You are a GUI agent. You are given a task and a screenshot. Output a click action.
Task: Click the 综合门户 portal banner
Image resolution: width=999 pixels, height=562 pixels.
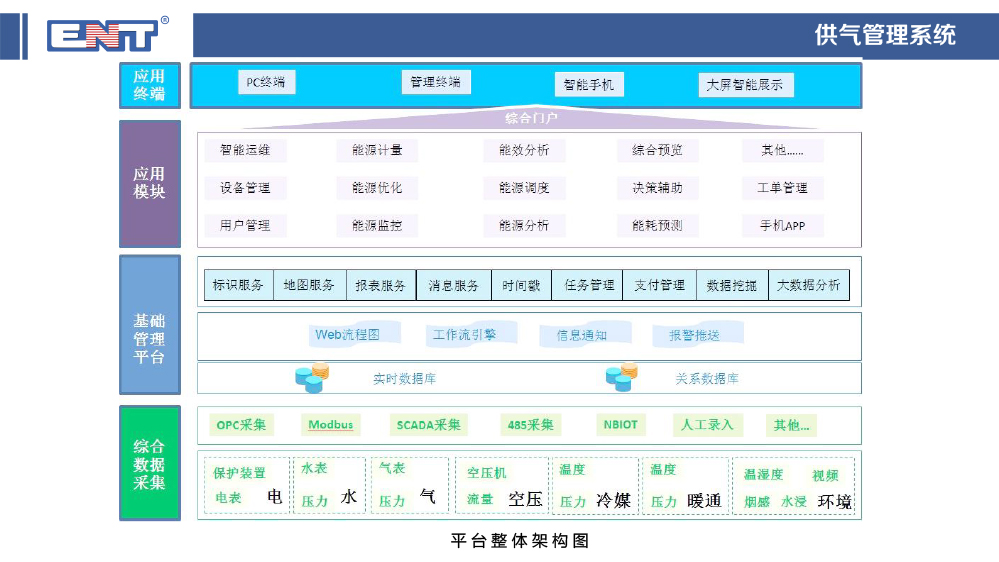coord(531,118)
